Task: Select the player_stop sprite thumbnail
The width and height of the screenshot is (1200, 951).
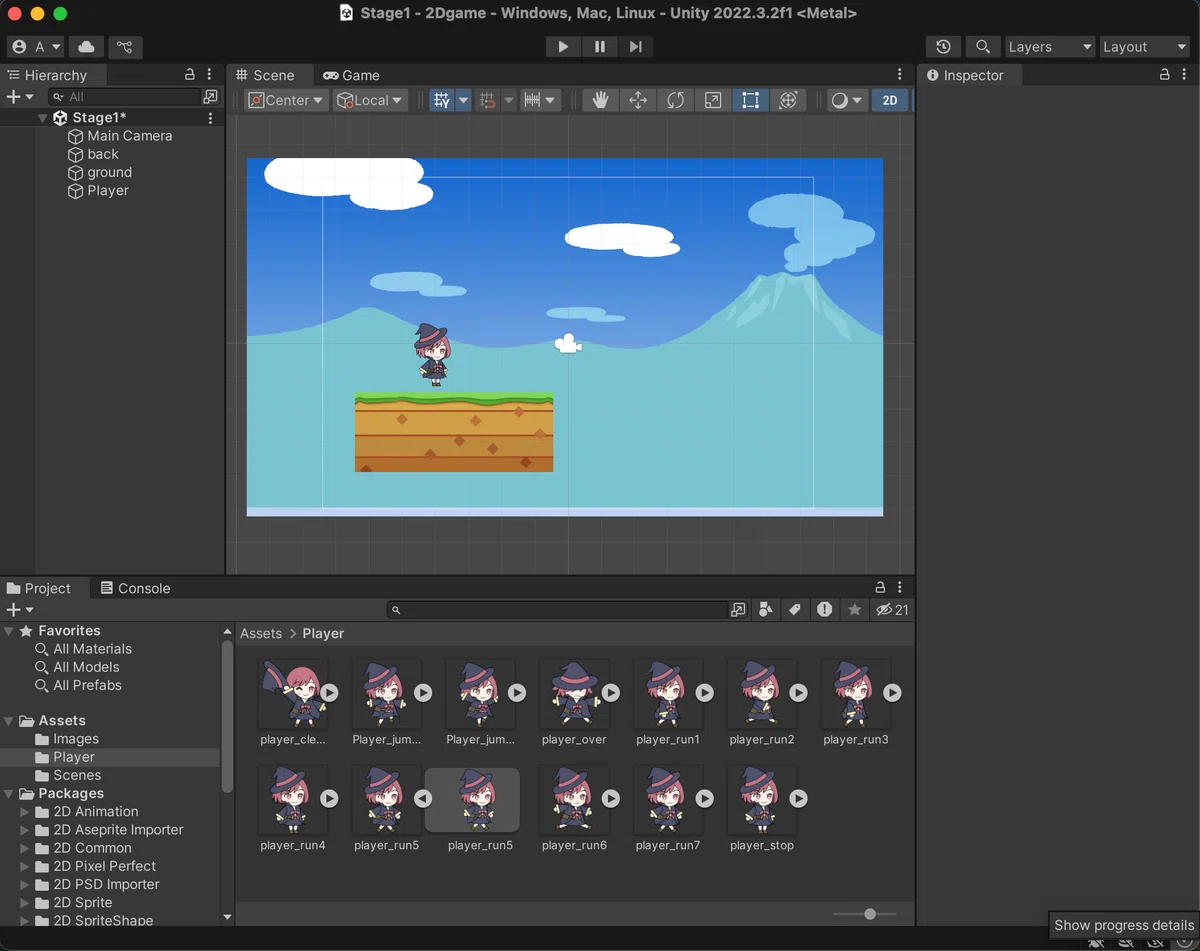Action: coord(762,799)
